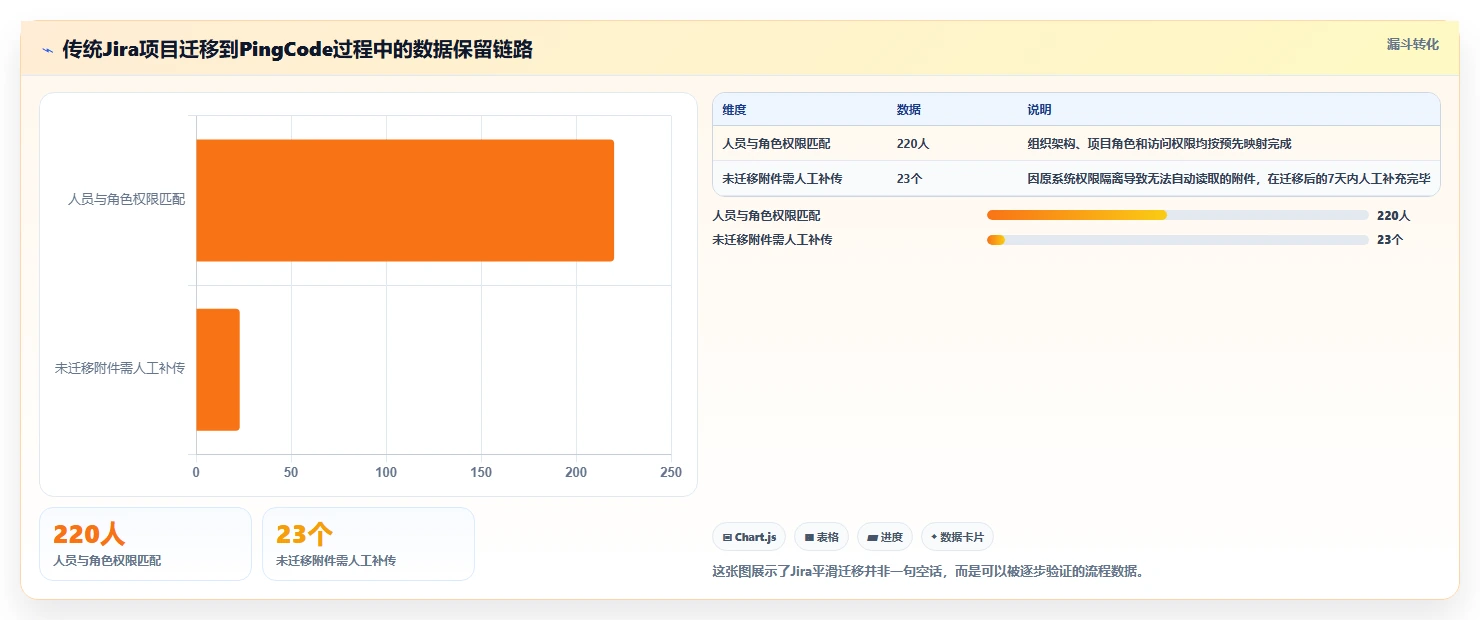Screen dimensions: 1480x620
Task: Select table cell 未迁移附件需人工补传
Action: point(782,179)
